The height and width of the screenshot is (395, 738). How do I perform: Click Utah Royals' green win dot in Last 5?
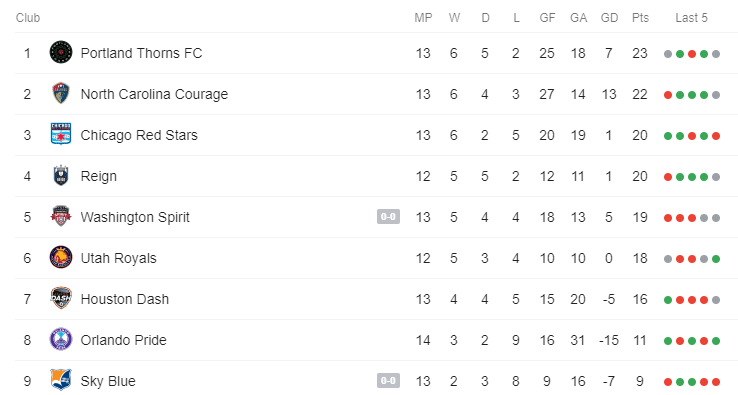point(716,258)
